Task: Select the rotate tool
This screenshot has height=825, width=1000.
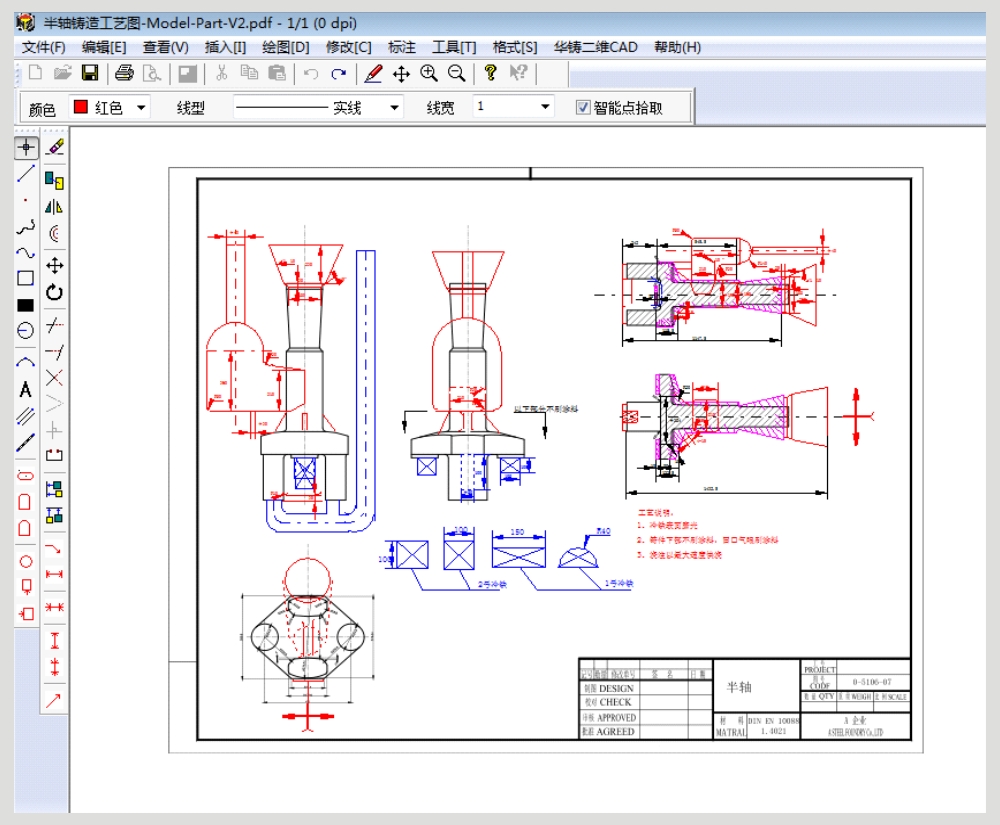Action: (x=54, y=293)
